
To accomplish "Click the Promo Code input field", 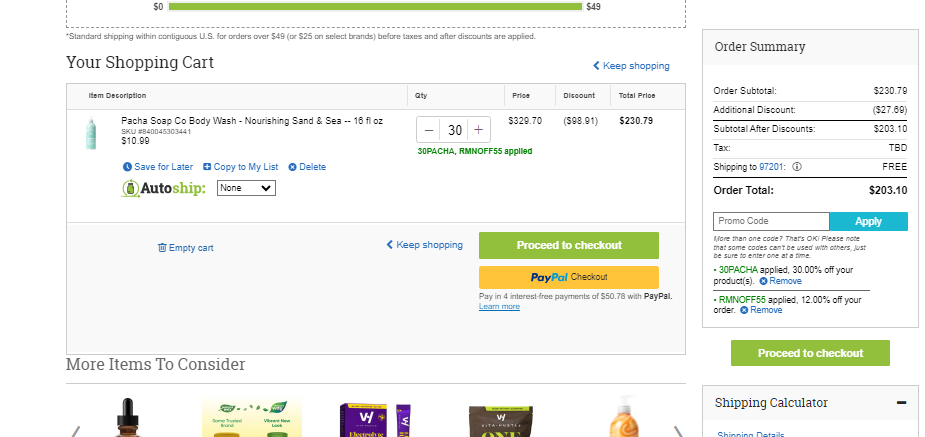I will click(772, 221).
